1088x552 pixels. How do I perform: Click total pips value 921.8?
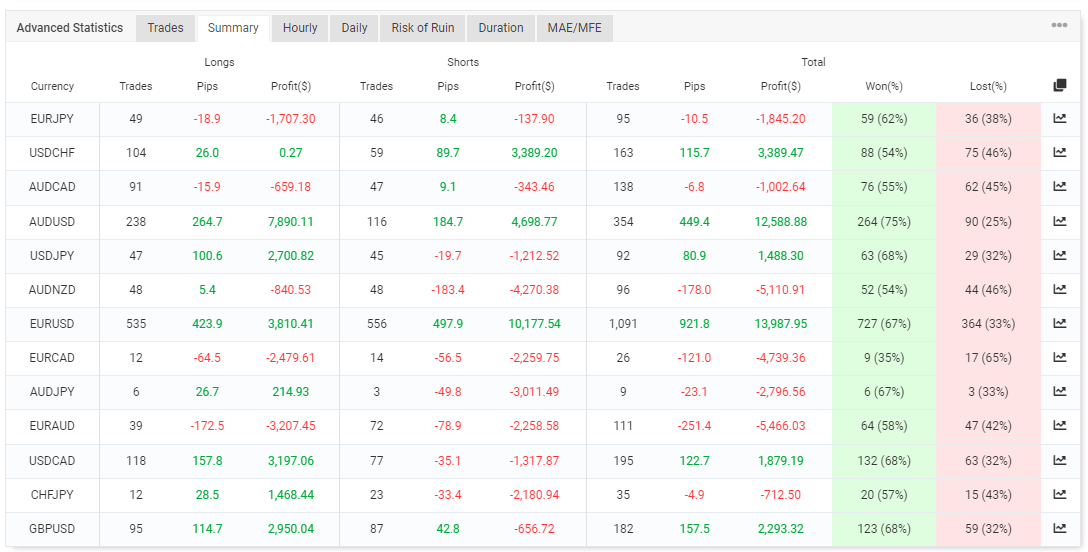pos(695,324)
